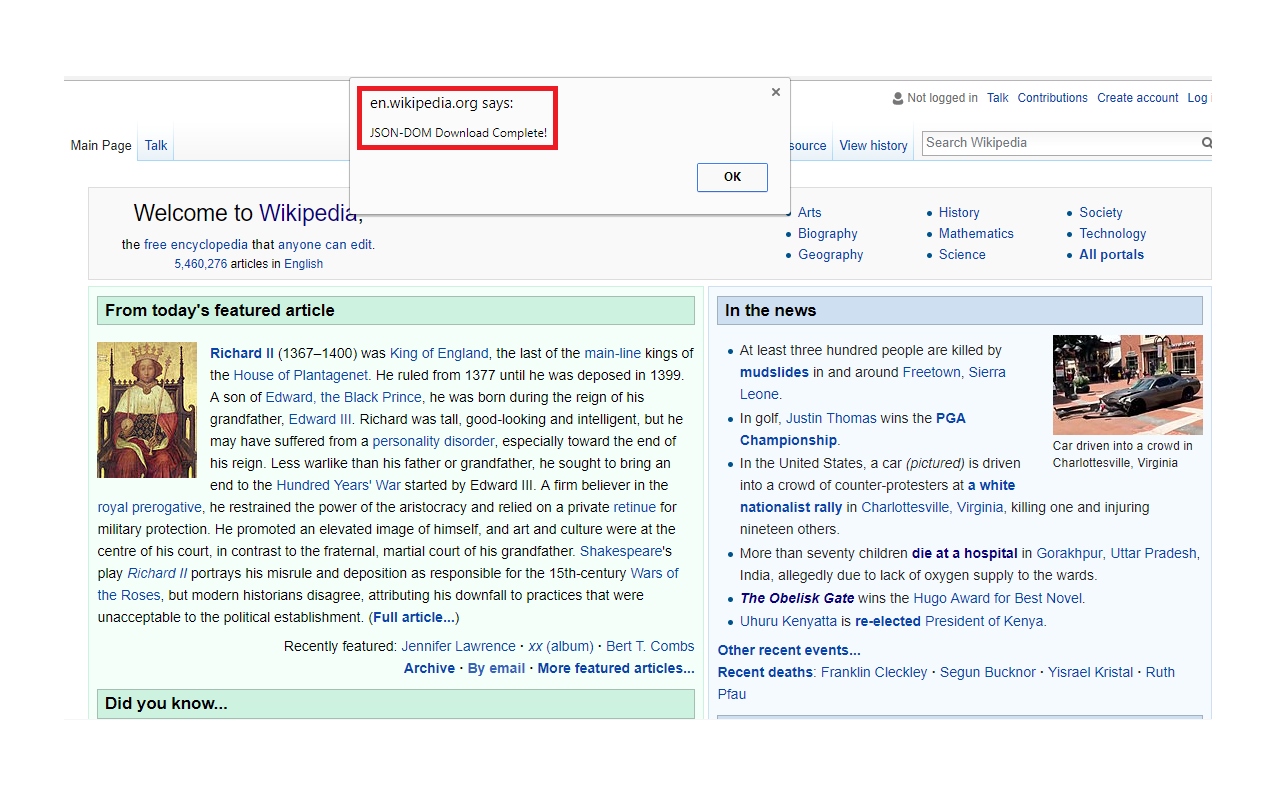Open the Uhuru Kenyatta link

[789, 621]
